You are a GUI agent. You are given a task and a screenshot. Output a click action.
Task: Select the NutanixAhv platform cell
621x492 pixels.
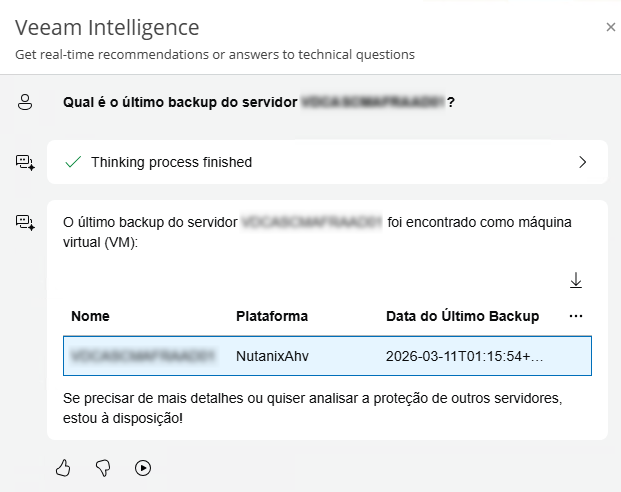pyautogui.click(x=270, y=355)
